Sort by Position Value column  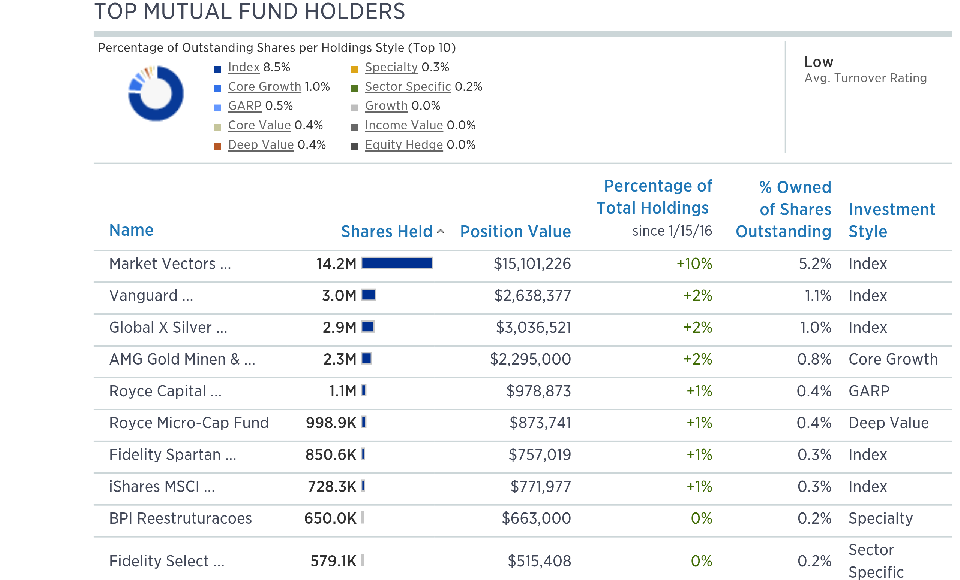click(515, 231)
